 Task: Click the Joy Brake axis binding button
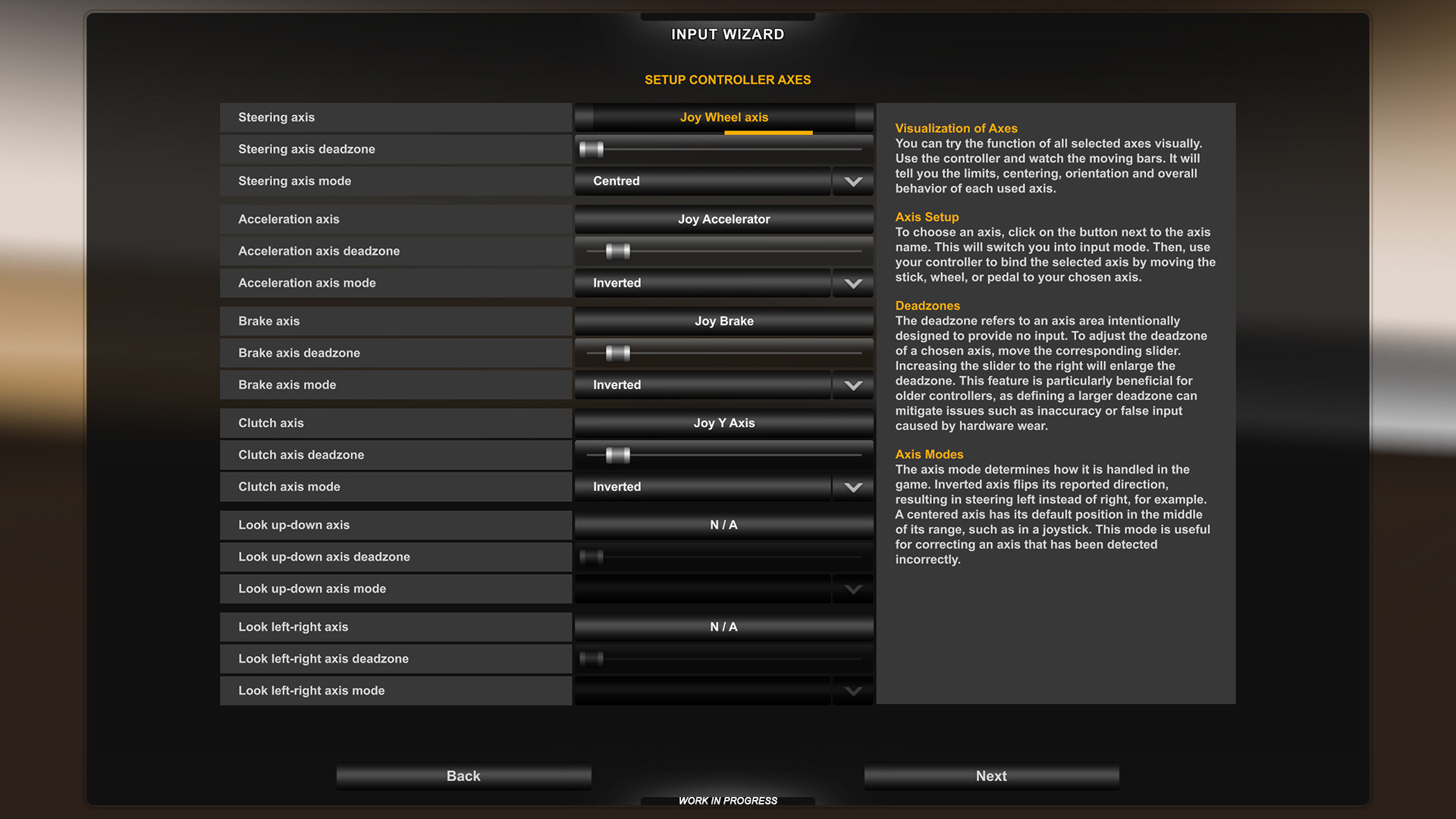(723, 321)
